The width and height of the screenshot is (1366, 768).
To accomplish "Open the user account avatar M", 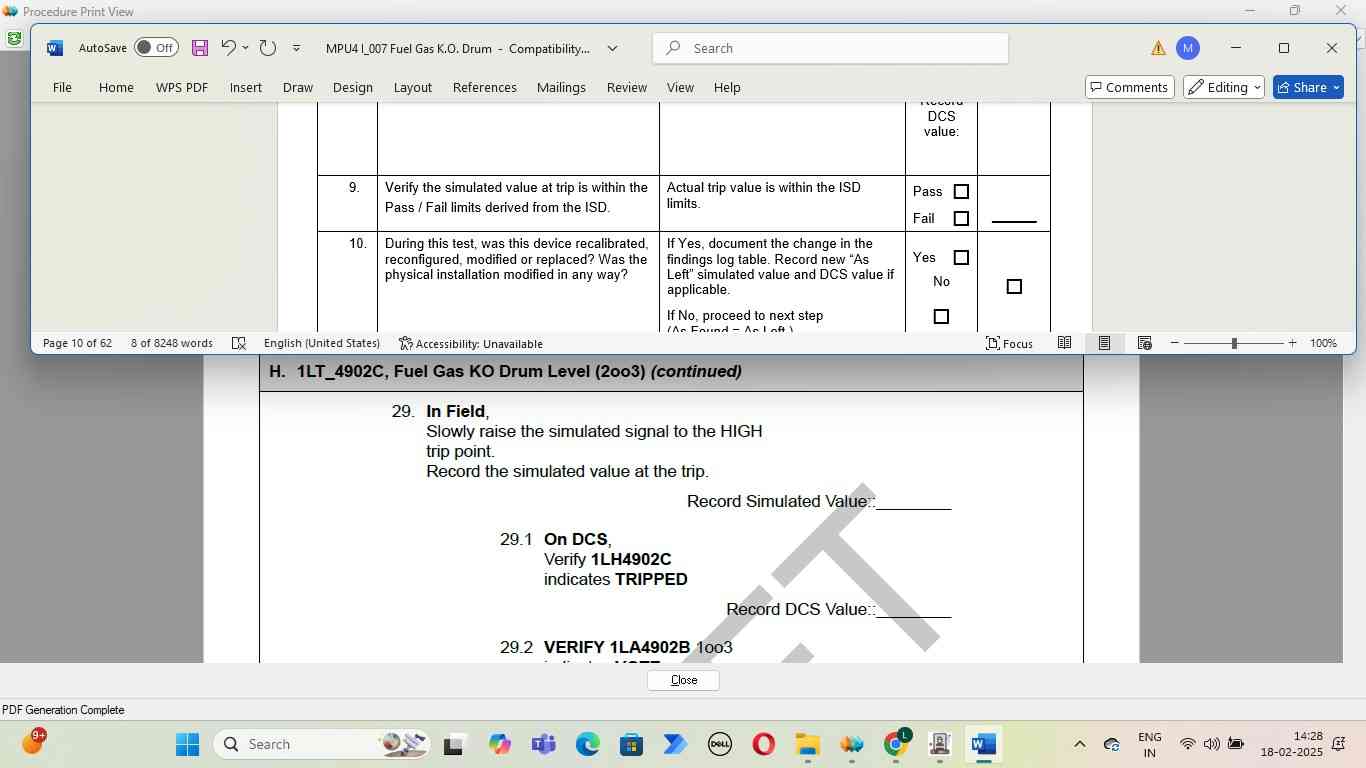I will click(1187, 48).
